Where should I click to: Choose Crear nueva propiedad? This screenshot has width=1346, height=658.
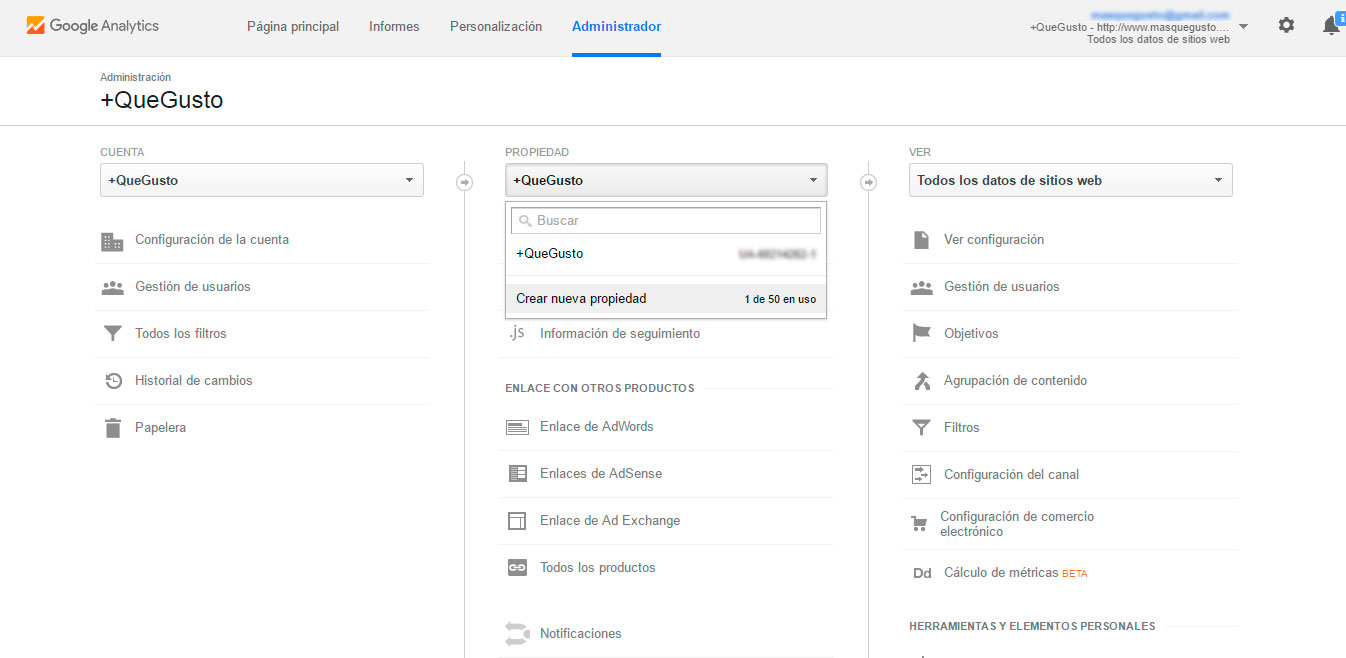(x=666, y=298)
